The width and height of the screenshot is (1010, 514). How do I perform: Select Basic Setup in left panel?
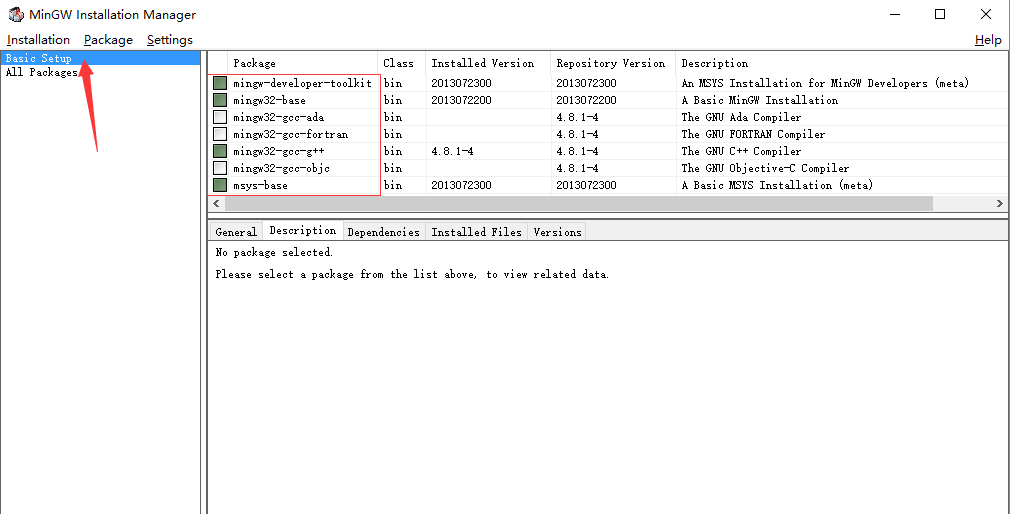tap(100, 58)
